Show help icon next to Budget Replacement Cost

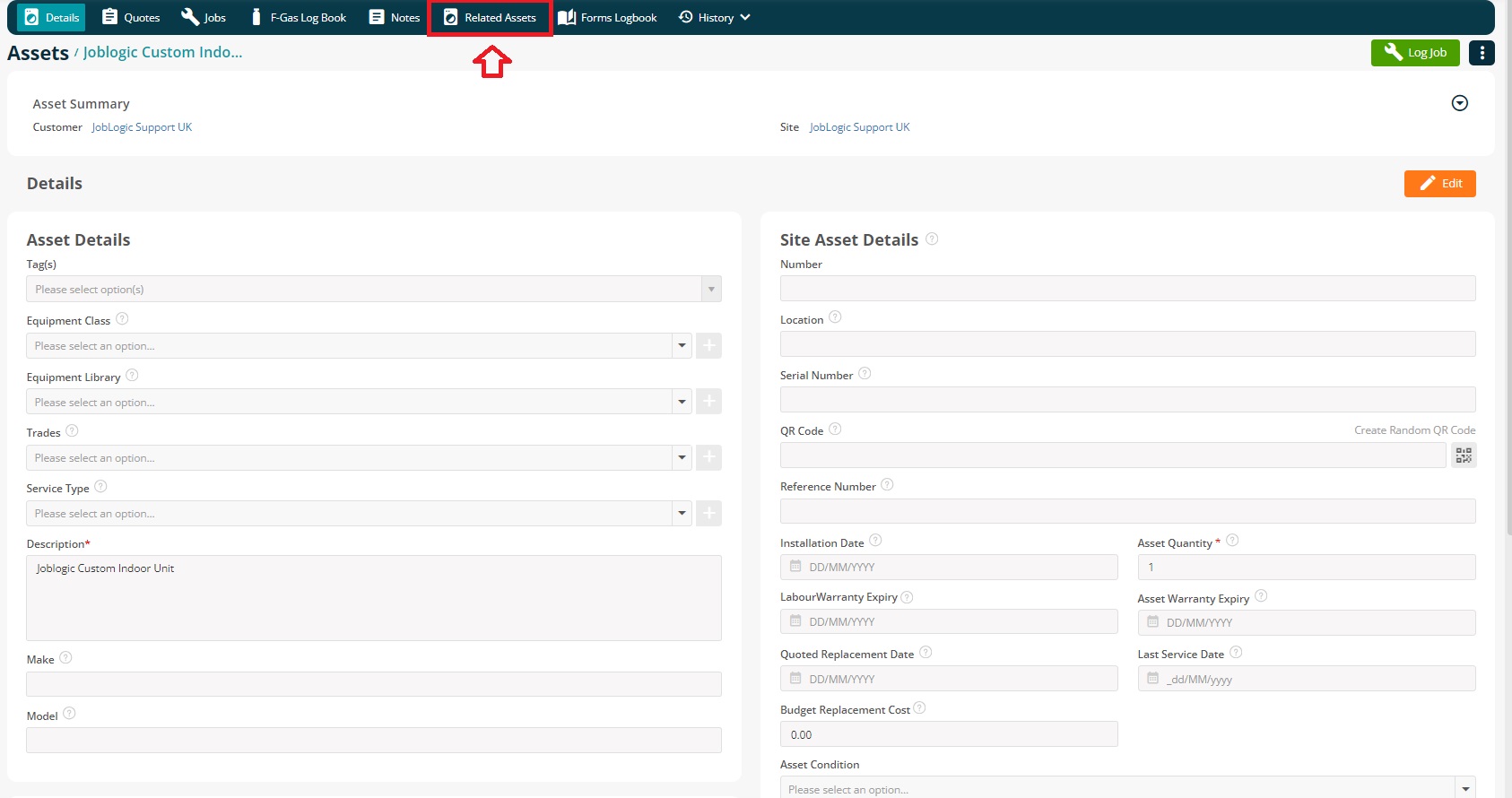click(x=919, y=708)
